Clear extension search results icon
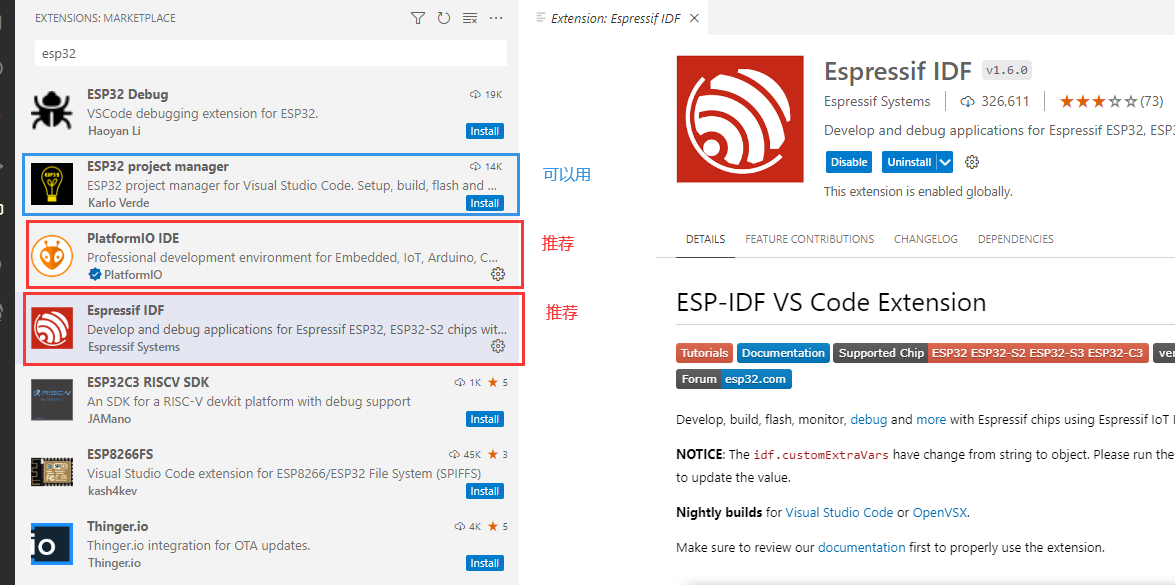The width and height of the screenshot is (1175, 585). [x=470, y=18]
